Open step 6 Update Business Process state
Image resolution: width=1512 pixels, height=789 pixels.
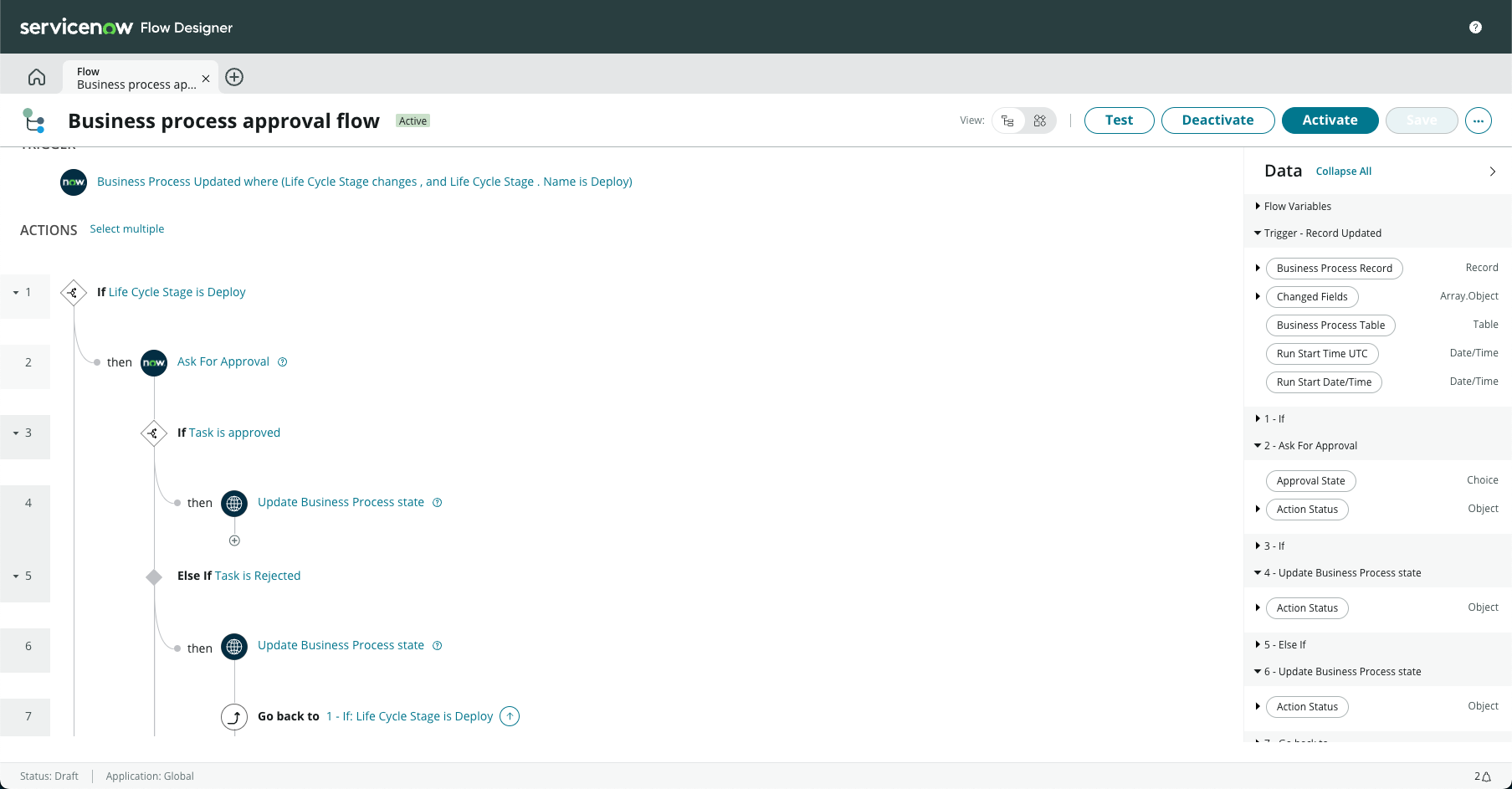(x=341, y=646)
